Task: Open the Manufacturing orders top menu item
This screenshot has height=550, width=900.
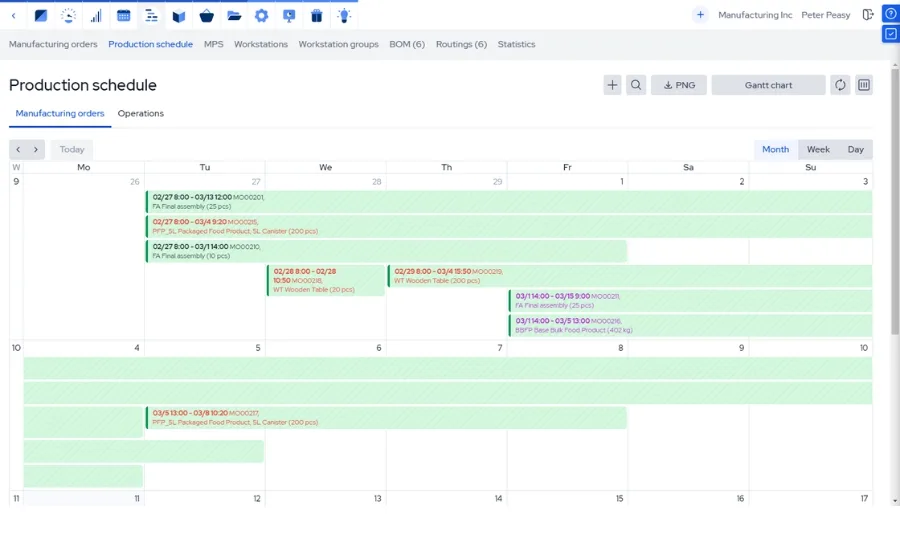Action: click(53, 44)
